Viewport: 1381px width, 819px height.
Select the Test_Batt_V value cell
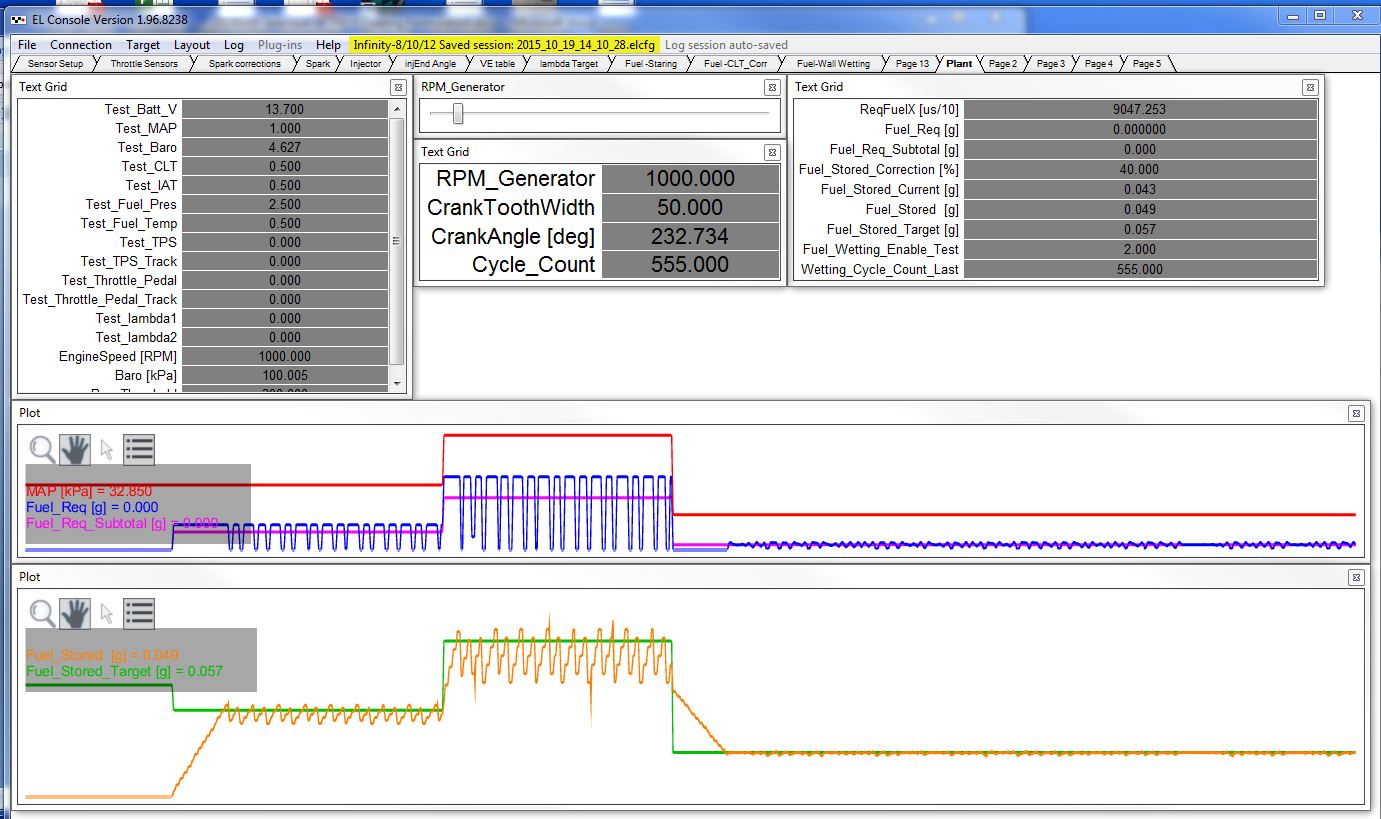[x=285, y=110]
